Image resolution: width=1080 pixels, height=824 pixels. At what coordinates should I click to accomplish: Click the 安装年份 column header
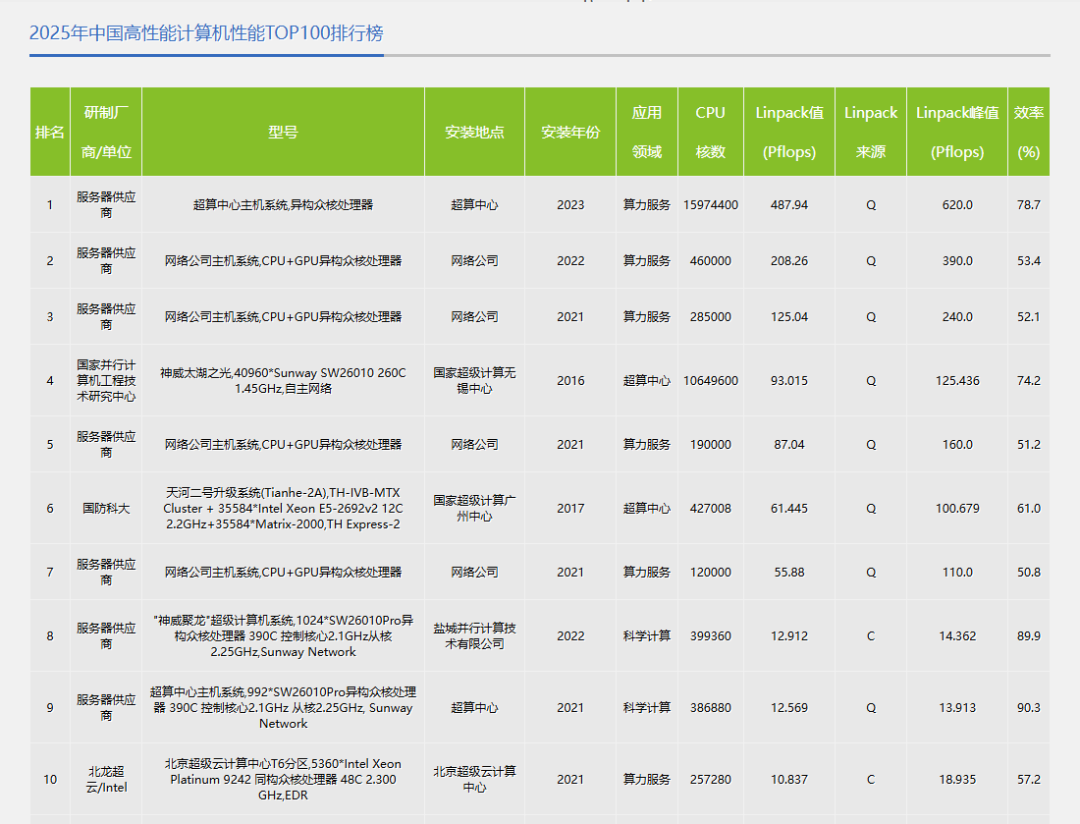(570, 132)
